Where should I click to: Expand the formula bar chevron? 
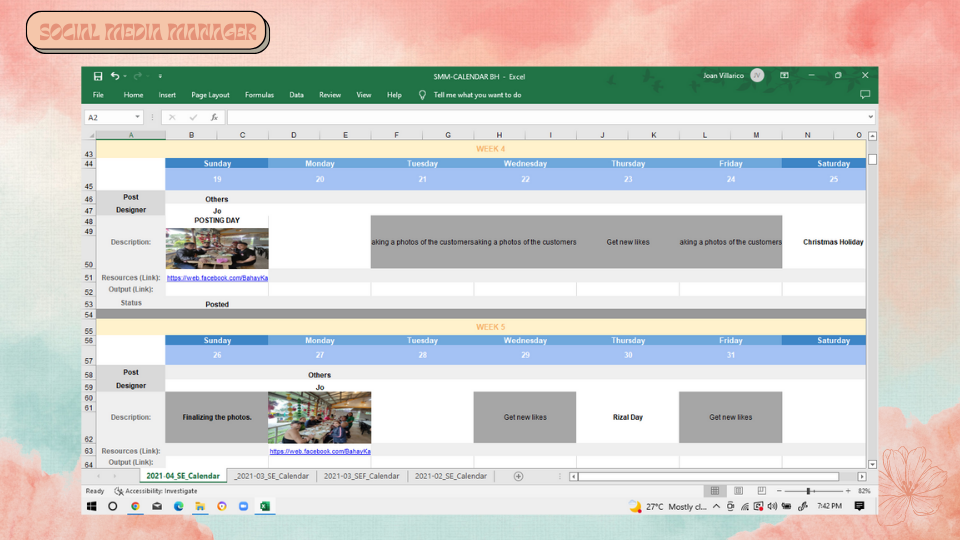(870, 117)
